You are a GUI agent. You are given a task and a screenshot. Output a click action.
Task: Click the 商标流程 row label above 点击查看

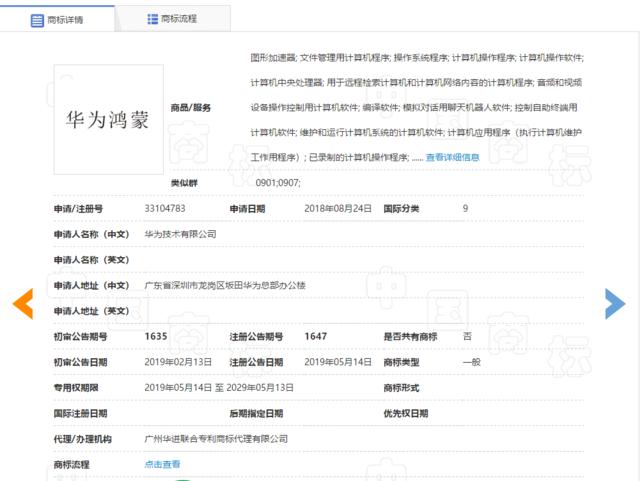click(71, 465)
